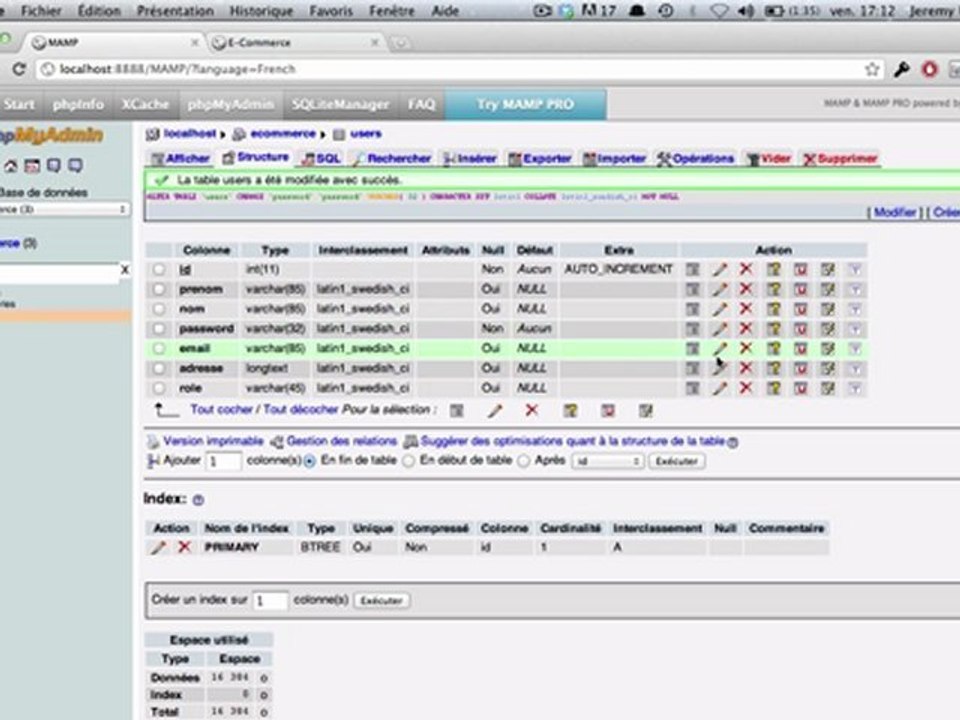Reload the browser page
This screenshot has width=960, height=720.
(x=19, y=69)
